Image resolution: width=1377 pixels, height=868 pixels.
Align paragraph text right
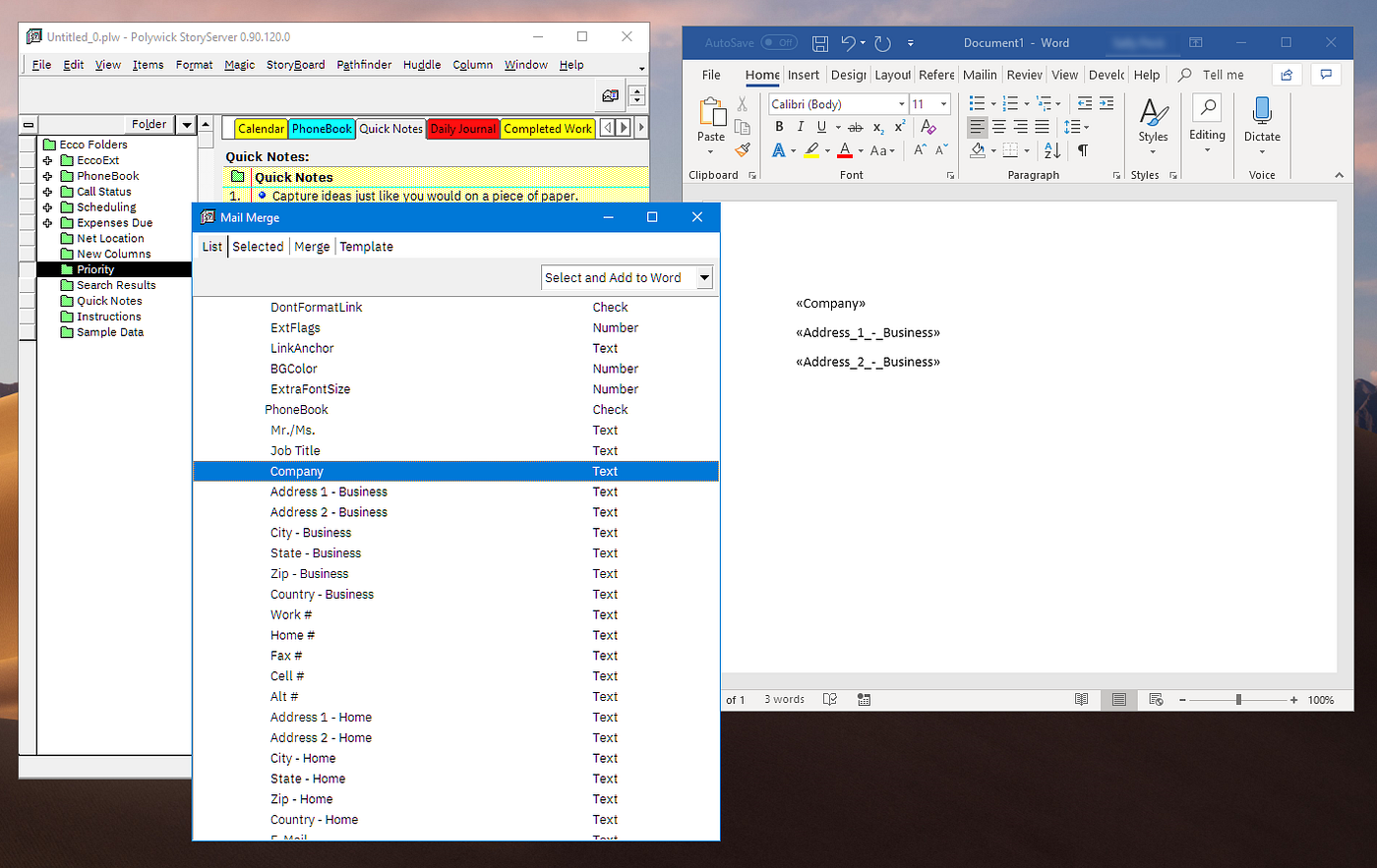[1021, 127]
